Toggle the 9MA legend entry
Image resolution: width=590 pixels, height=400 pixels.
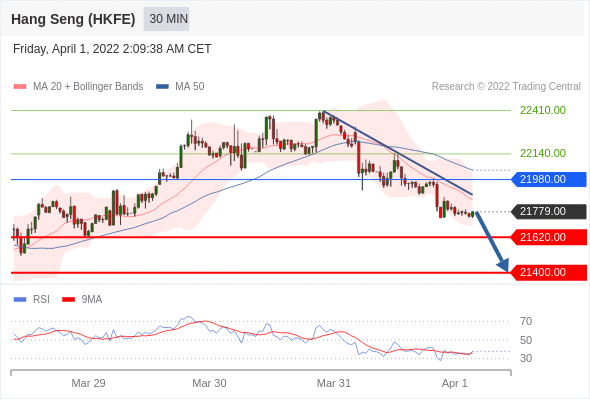pyautogui.click(x=82, y=300)
